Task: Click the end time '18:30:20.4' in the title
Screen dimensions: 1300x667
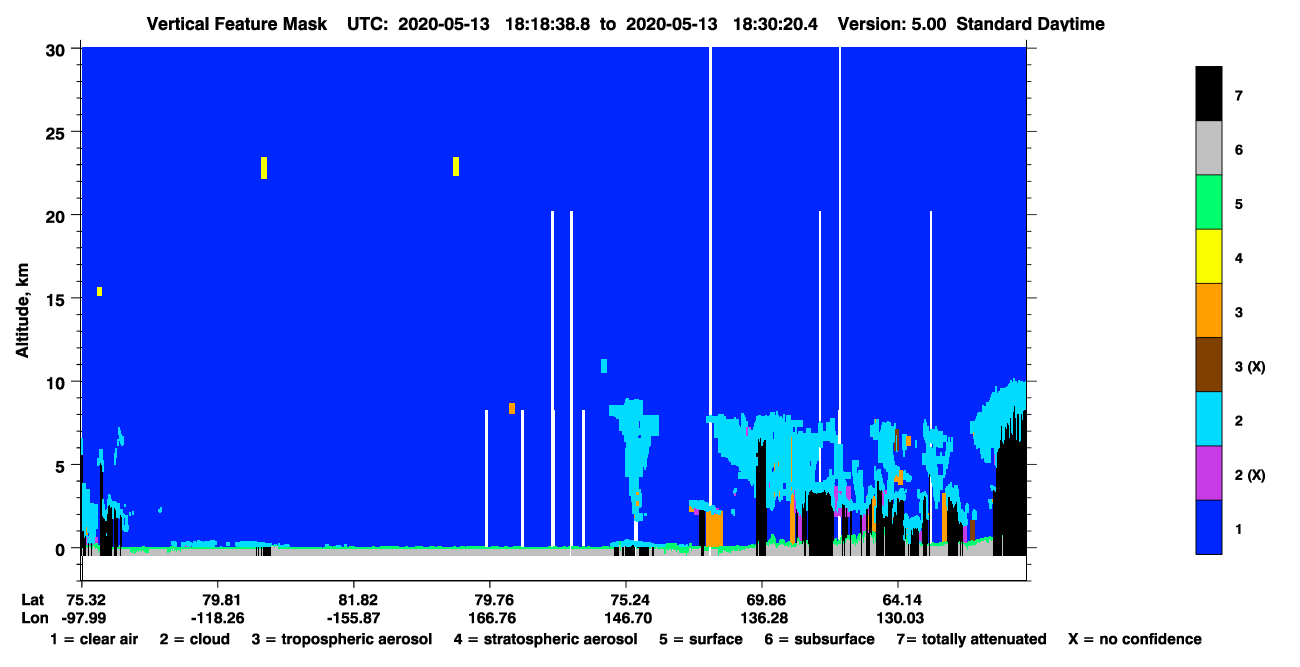Action: 775,24
